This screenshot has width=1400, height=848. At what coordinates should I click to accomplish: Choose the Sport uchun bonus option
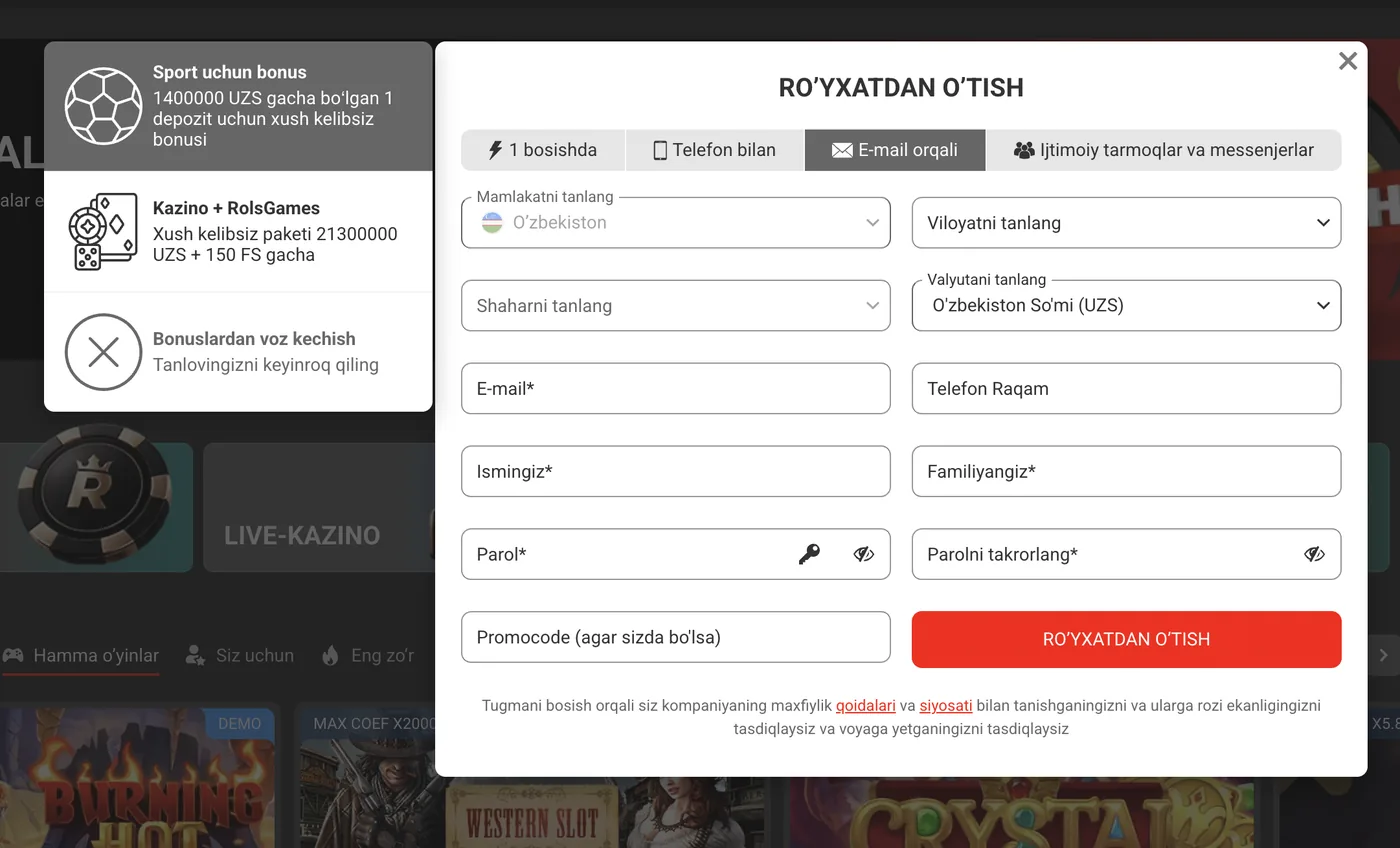(x=238, y=106)
